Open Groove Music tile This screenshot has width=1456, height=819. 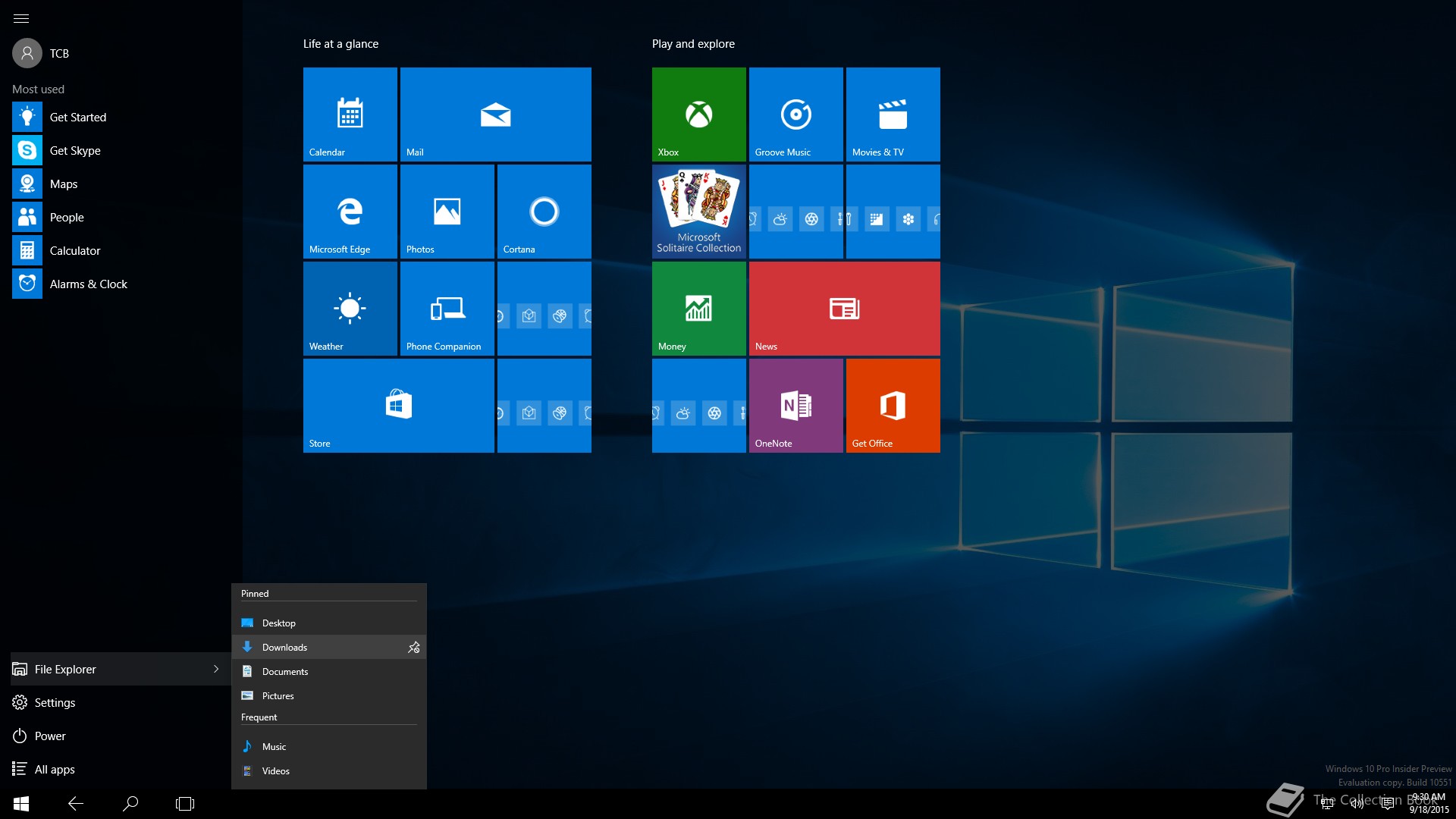coord(796,115)
